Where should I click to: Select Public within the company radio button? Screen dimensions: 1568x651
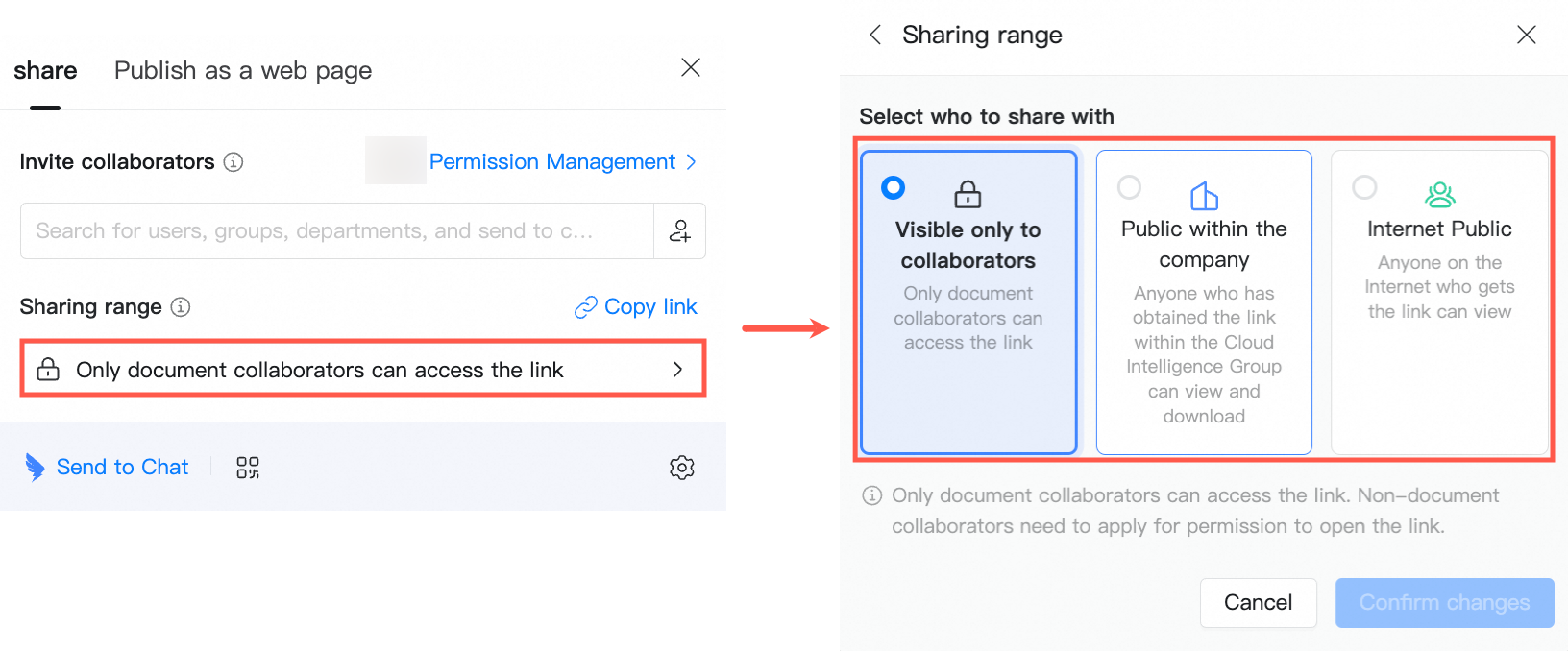[x=1130, y=187]
